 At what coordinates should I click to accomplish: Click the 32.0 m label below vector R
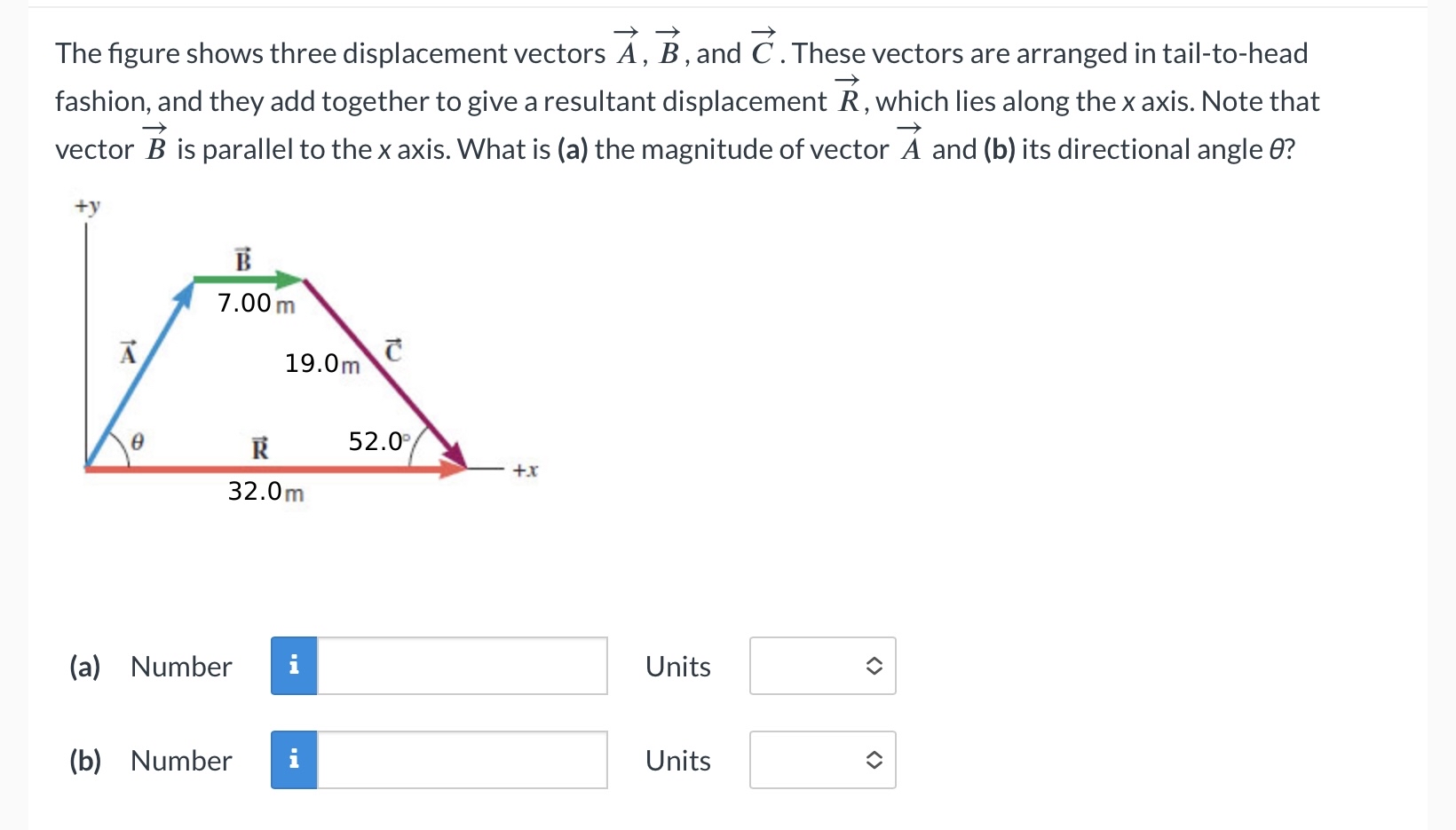click(x=264, y=493)
